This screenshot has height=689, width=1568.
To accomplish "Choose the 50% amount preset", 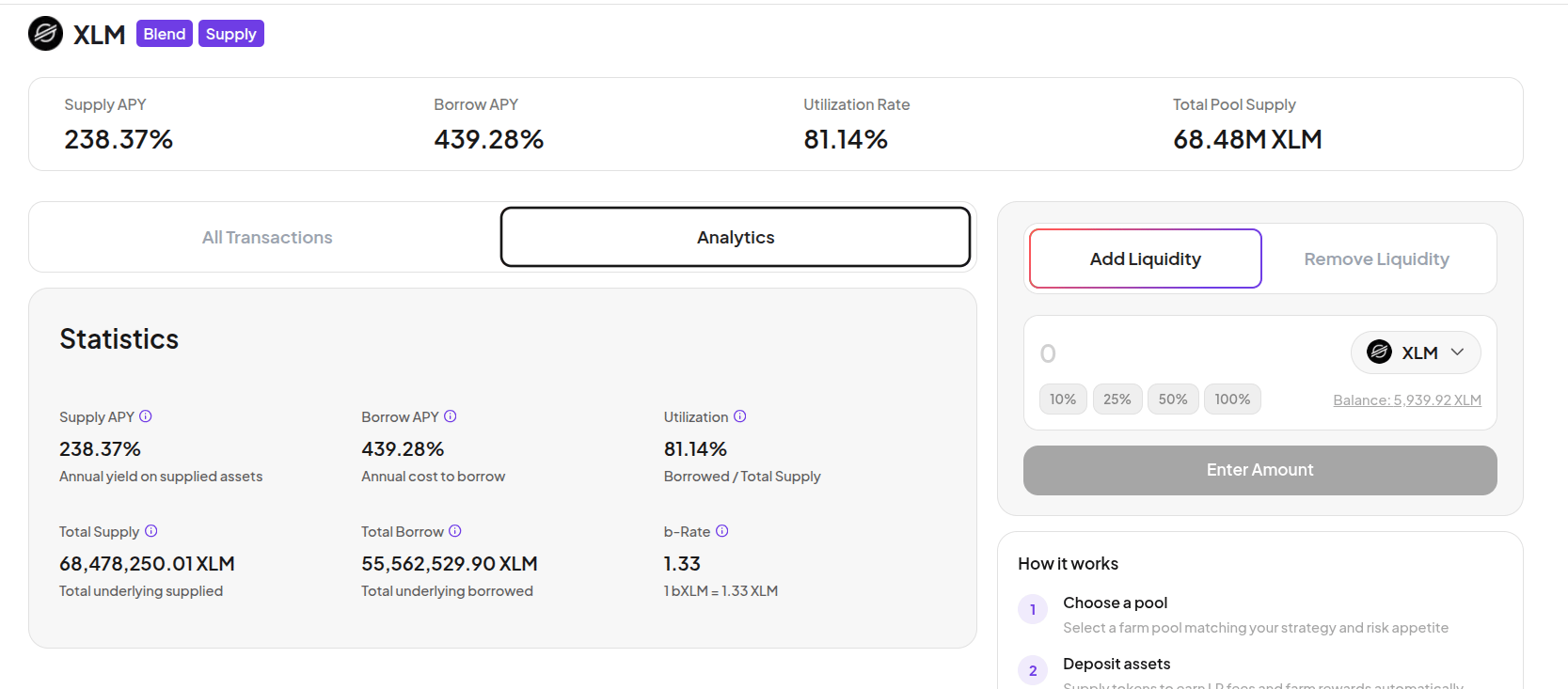I will [1173, 399].
